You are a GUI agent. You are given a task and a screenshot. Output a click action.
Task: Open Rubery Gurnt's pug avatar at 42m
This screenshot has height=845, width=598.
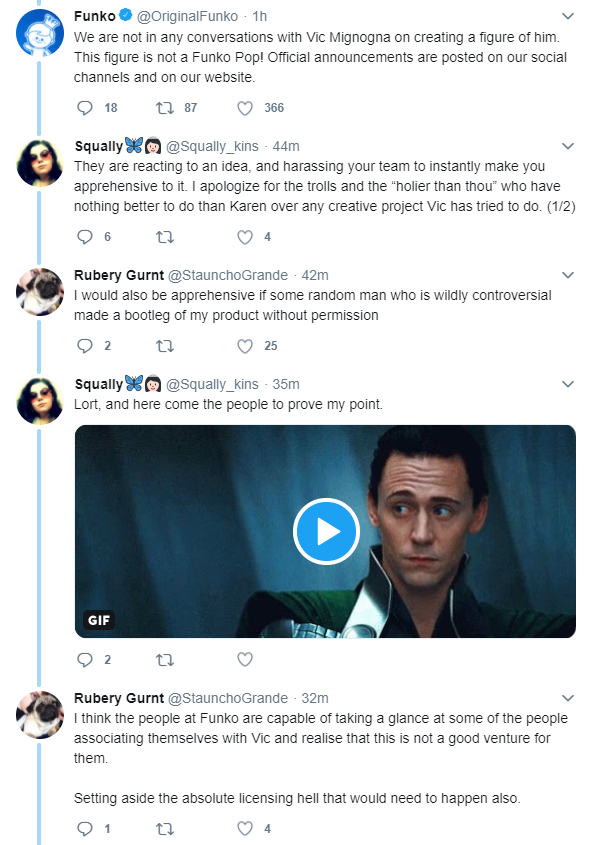pyautogui.click(x=40, y=292)
